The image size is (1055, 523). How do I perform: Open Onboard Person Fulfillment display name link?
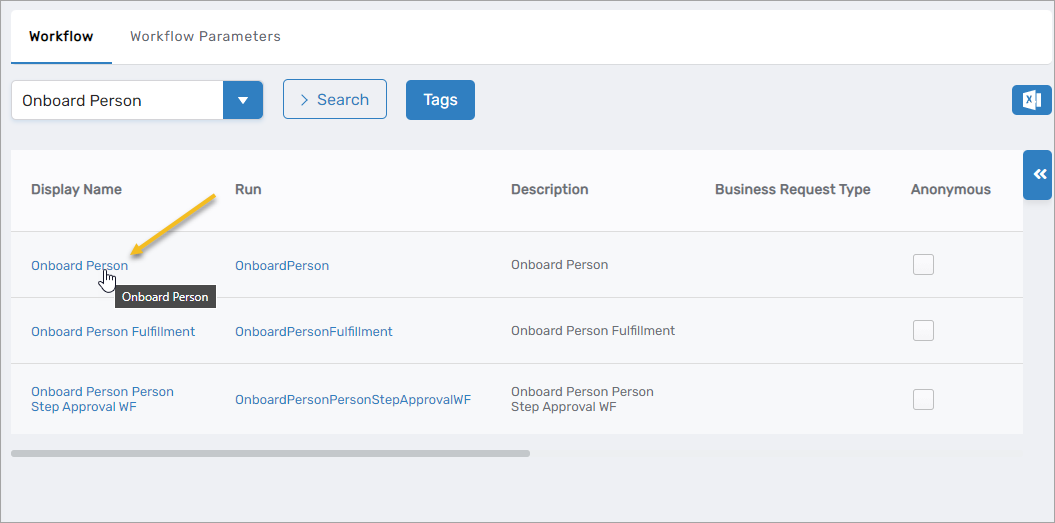point(113,331)
